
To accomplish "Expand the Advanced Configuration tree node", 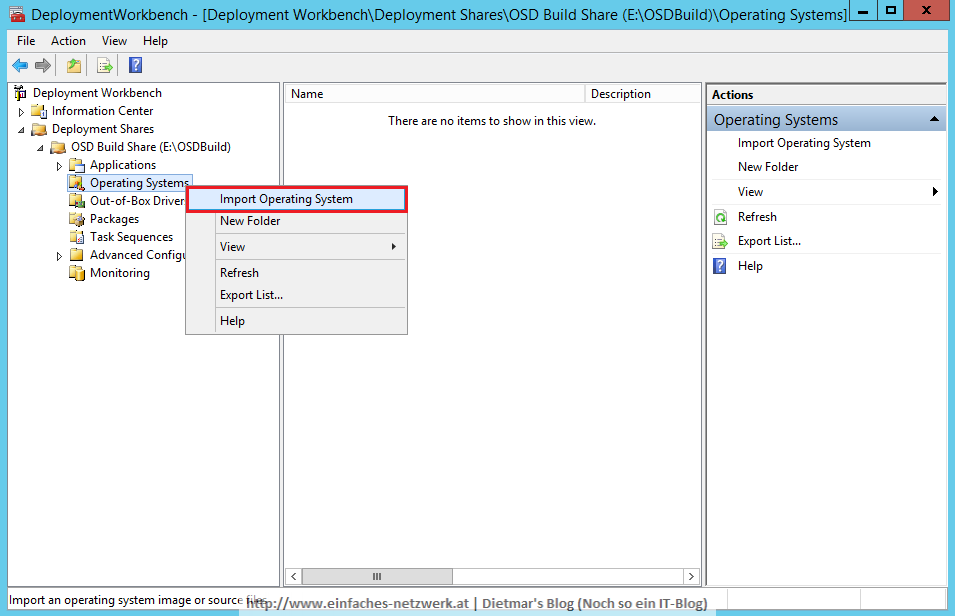I will (59, 256).
